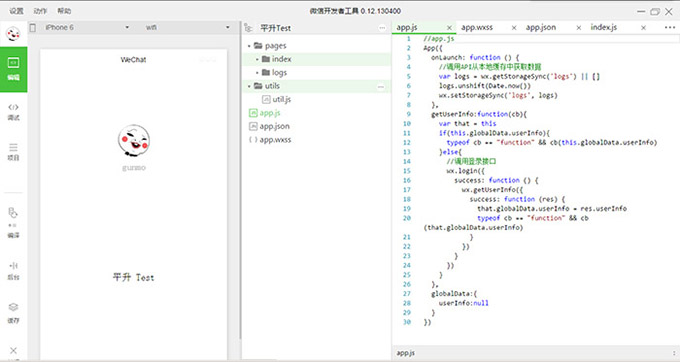Select the logs folder in tree
Viewport: 680px width, 362px height.
click(x=317, y=72)
